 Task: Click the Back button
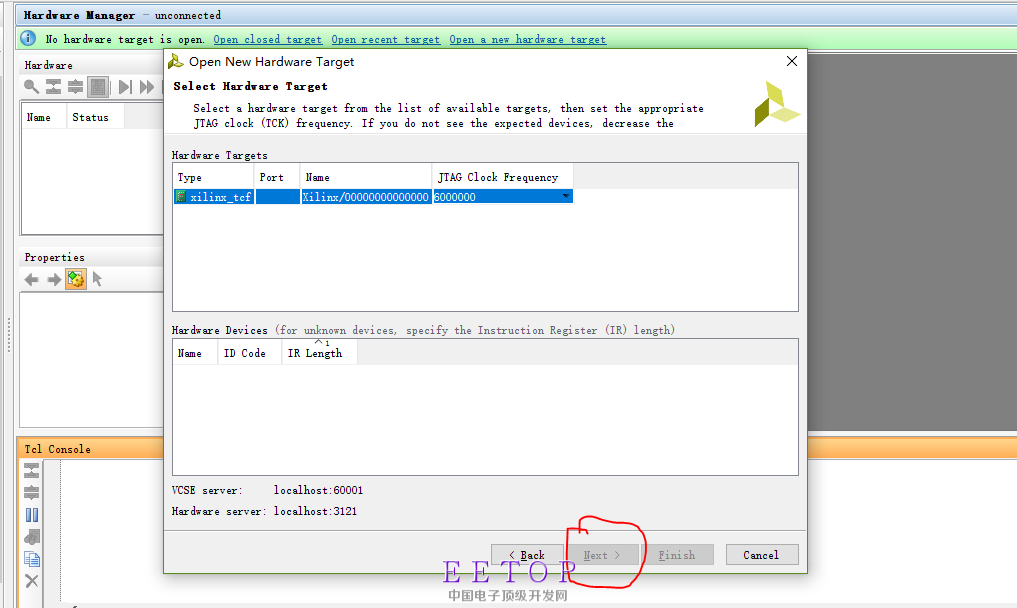527,555
